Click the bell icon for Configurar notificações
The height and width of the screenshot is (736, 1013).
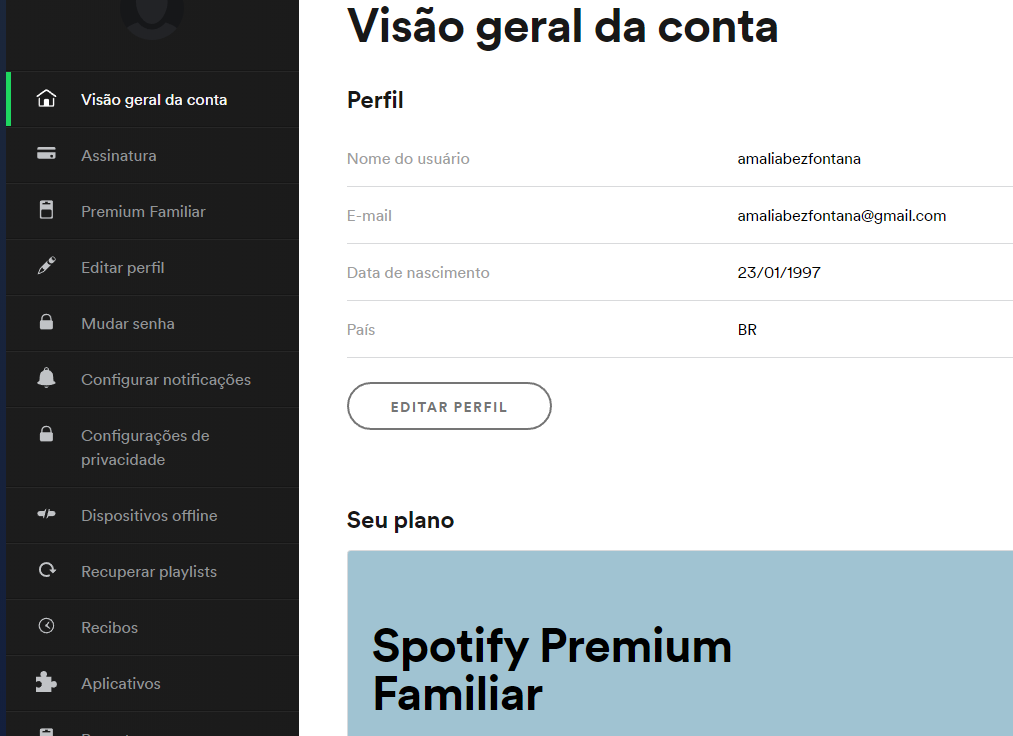[x=47, y=378]
